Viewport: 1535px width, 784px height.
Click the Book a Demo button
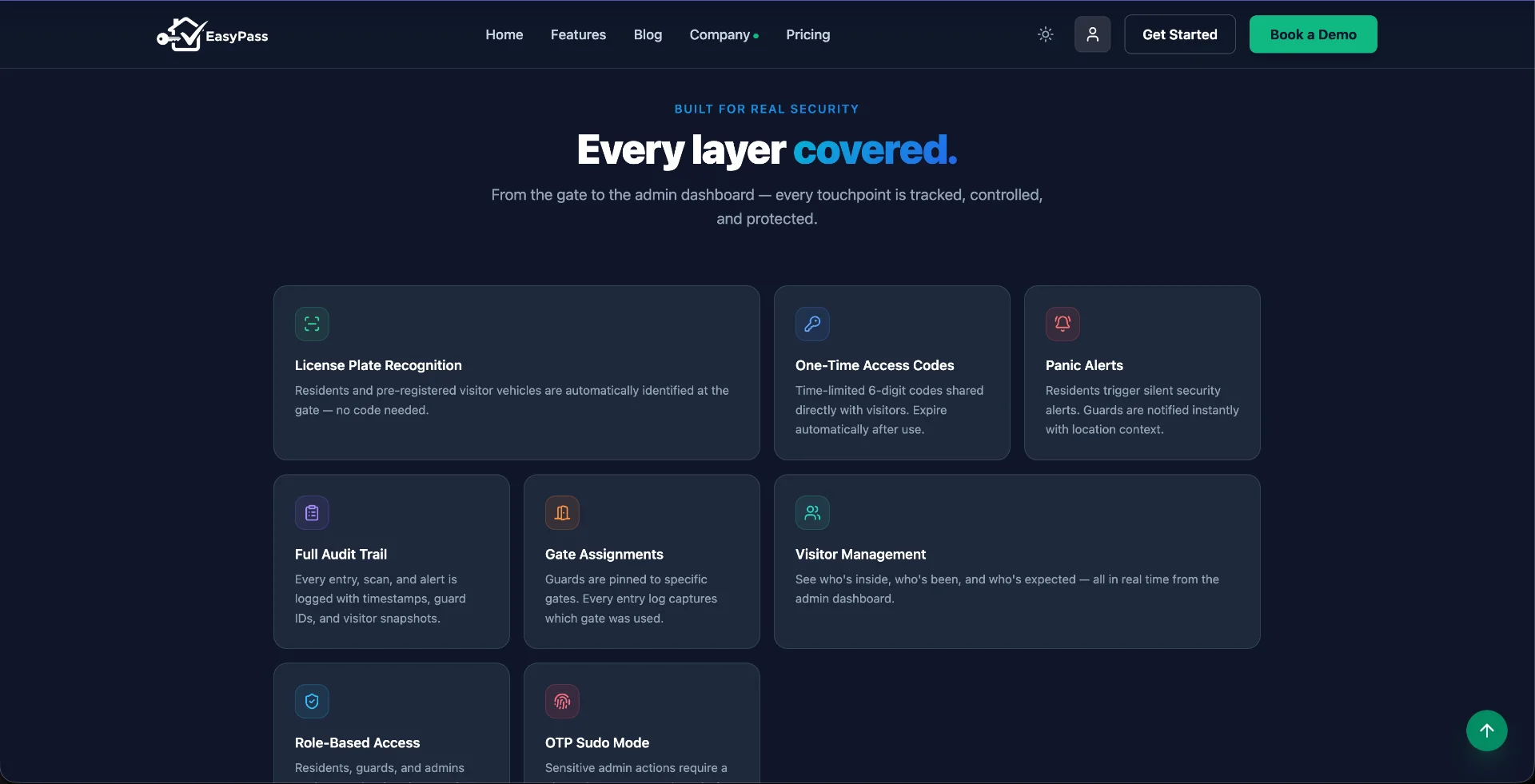[x=1313, y=34]
